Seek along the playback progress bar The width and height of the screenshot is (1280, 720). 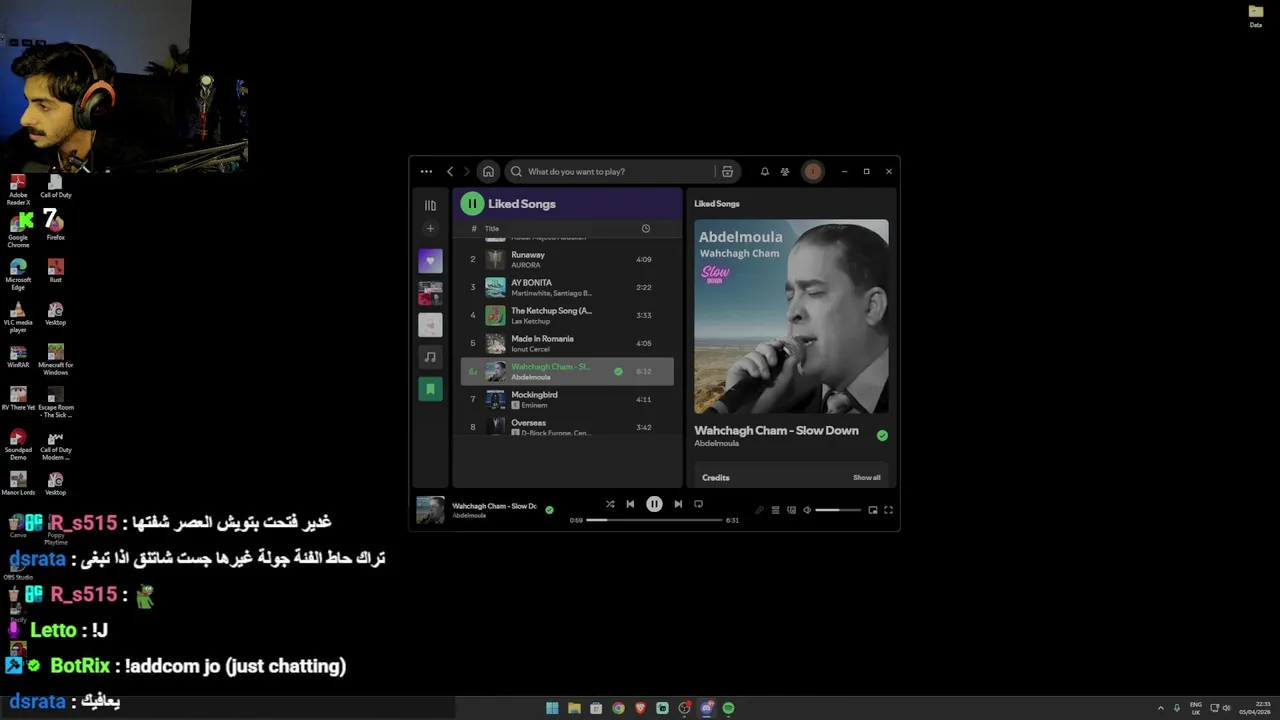654,520
